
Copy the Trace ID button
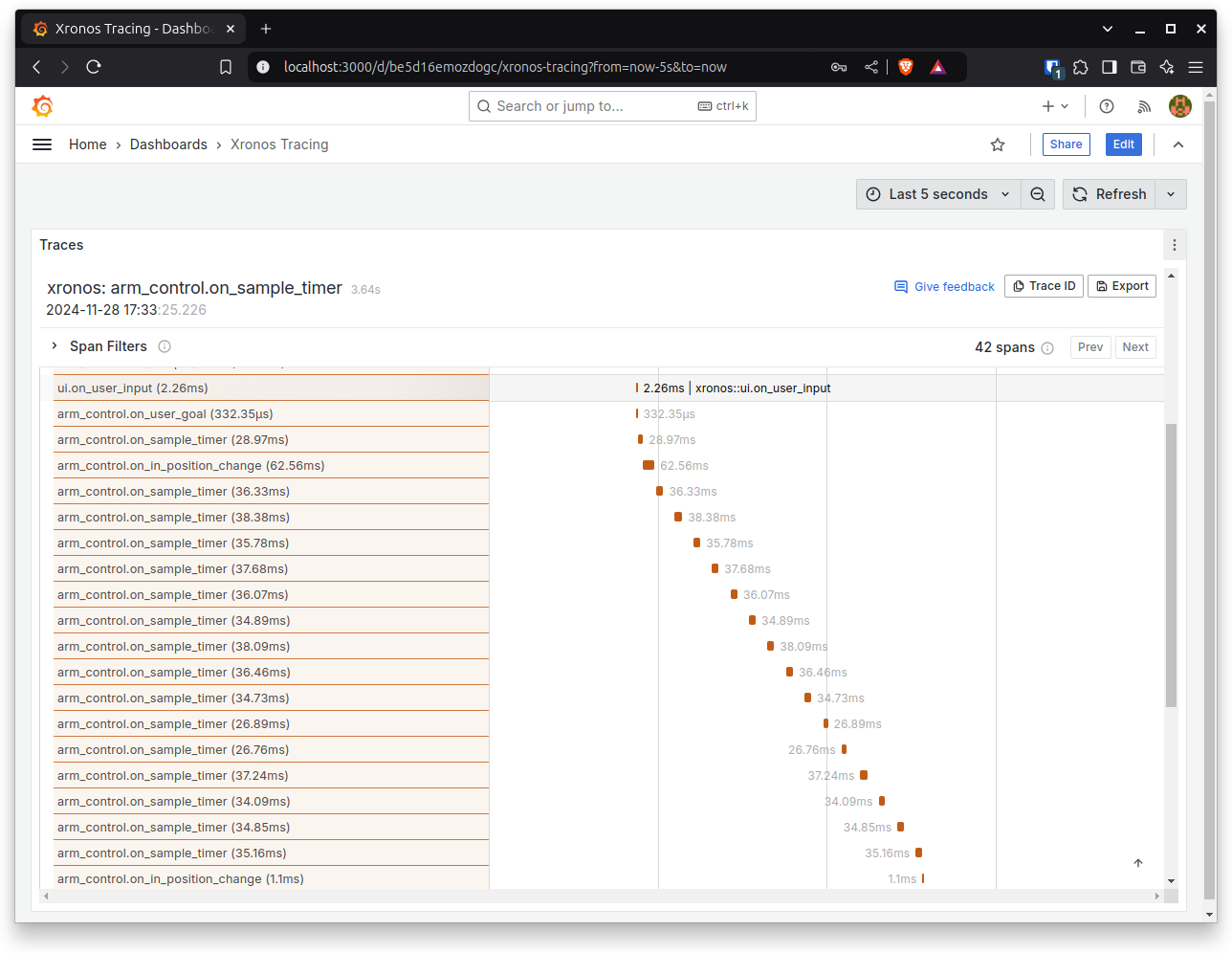pos(1045,286)
